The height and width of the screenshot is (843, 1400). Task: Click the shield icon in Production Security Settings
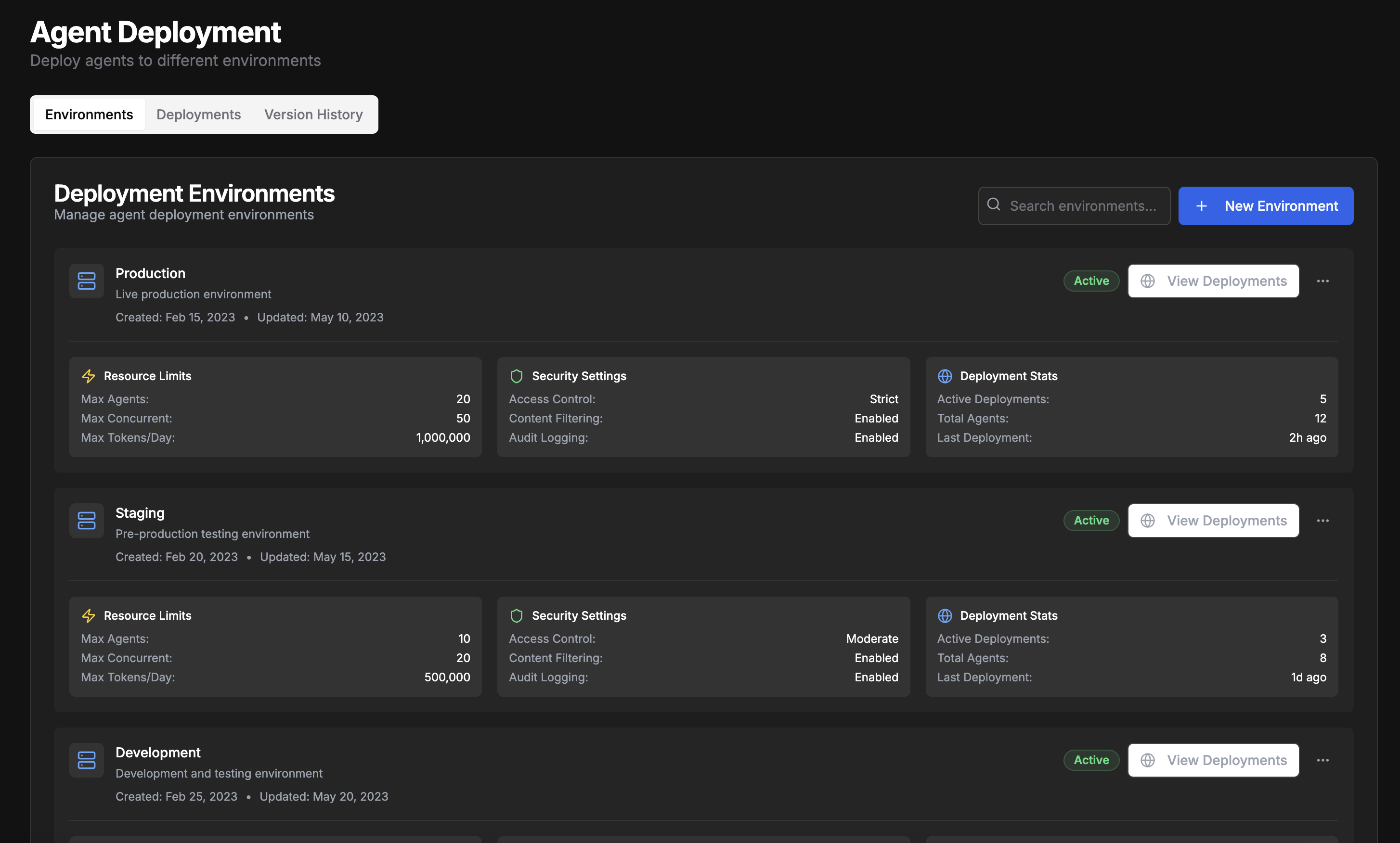(x=516, y=376)
